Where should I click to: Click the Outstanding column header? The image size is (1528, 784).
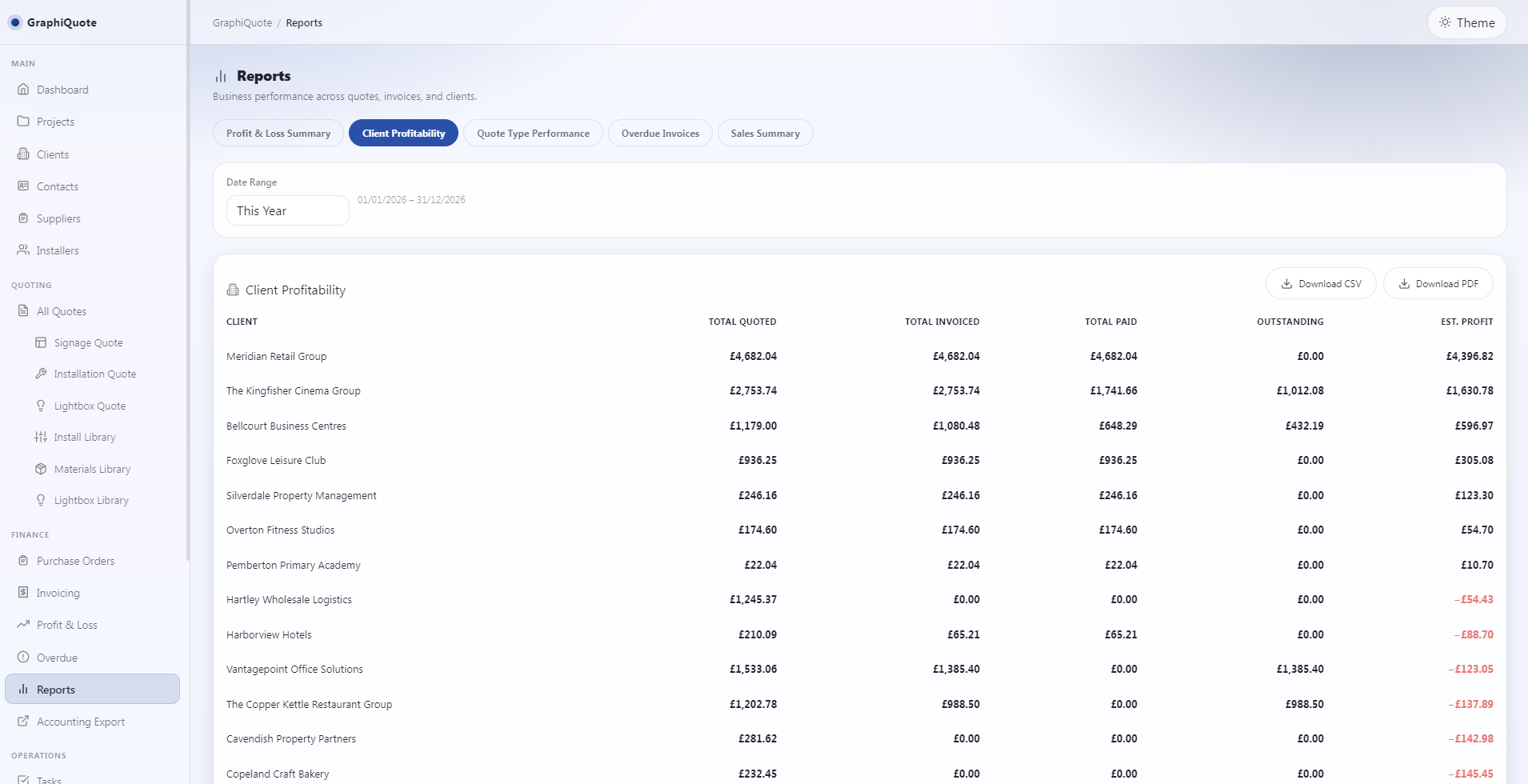pos(1290,322)
